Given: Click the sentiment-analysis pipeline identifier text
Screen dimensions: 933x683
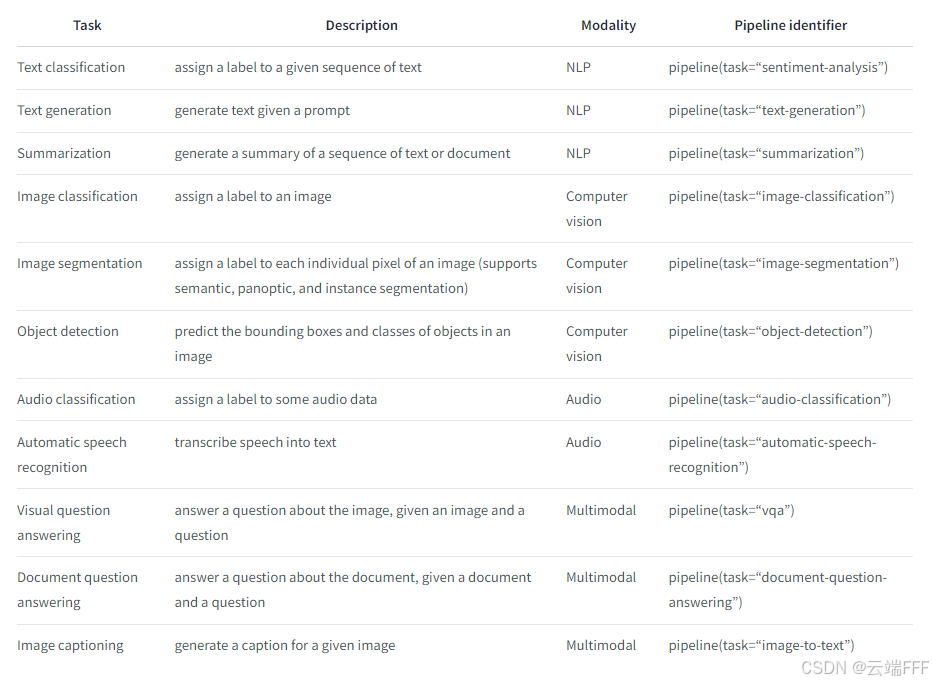Looking at the screenshot, I should coord(778,68).
